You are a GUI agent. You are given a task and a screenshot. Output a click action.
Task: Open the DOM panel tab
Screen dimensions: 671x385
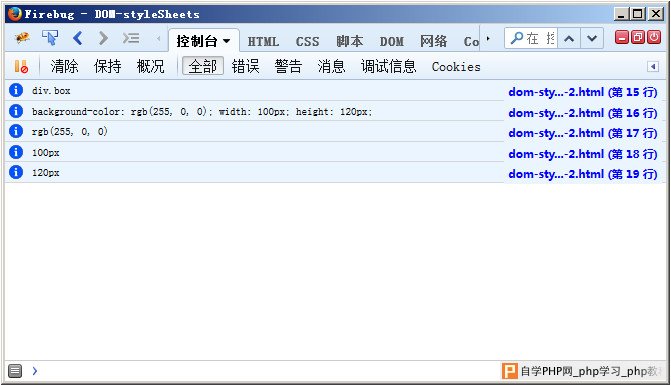[392, 41]
